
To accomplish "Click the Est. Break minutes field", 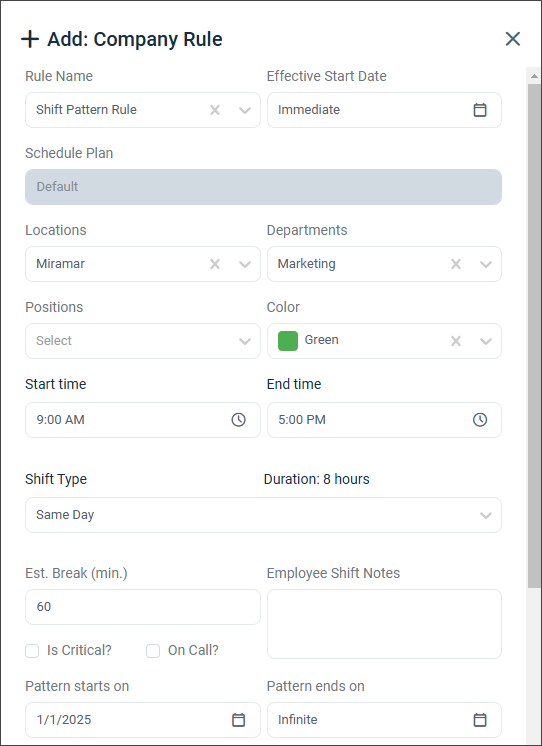I will click(143, 607).
